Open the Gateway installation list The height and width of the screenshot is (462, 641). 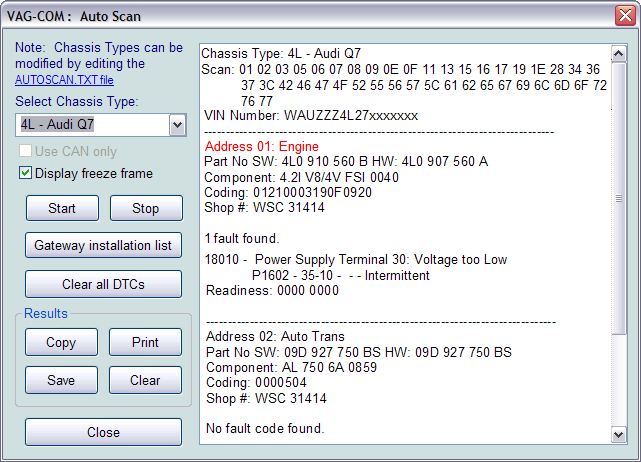coord(103,245)
